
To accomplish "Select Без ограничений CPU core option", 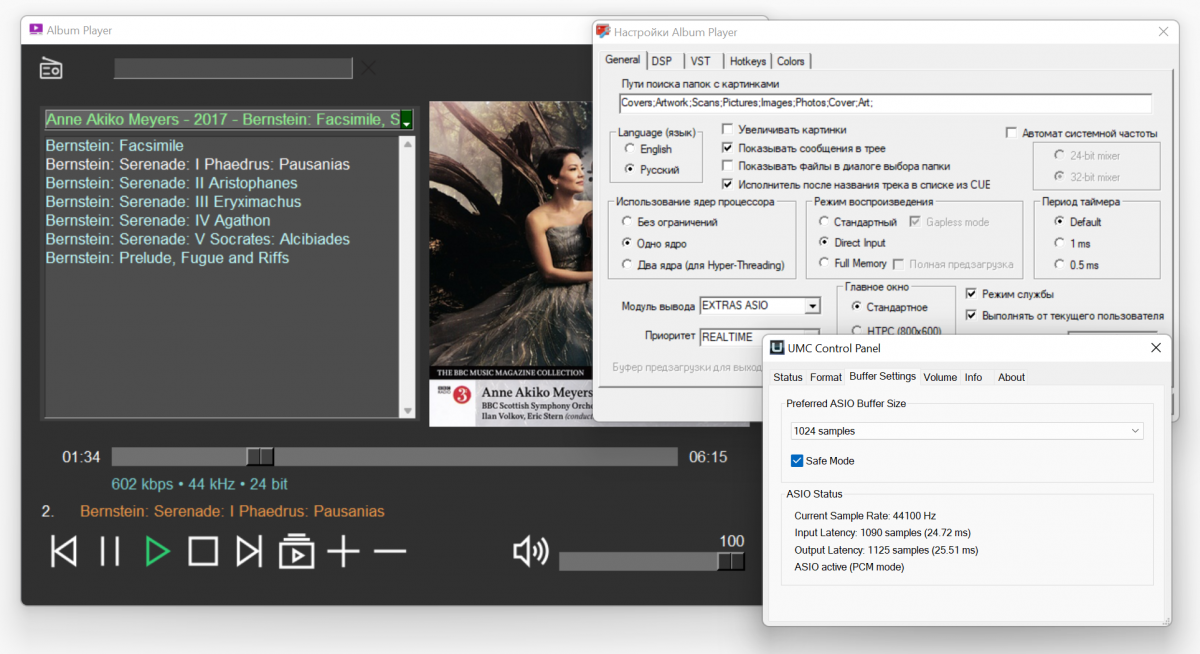I will pyautogui.click(x=627, y=222).
